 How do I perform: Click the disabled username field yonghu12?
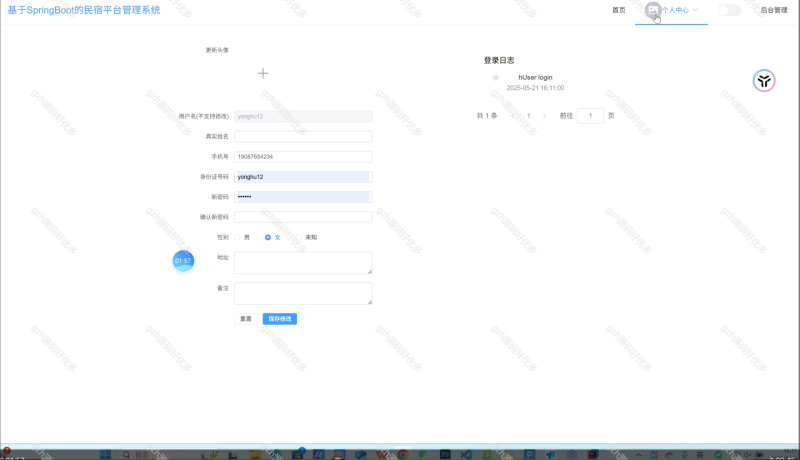(x=303, y=116)
